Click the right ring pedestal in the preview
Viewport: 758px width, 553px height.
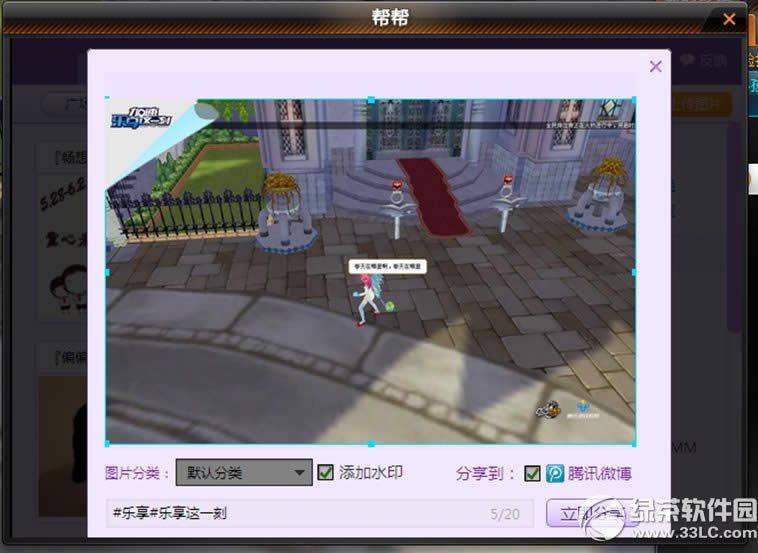coord(507,204)
